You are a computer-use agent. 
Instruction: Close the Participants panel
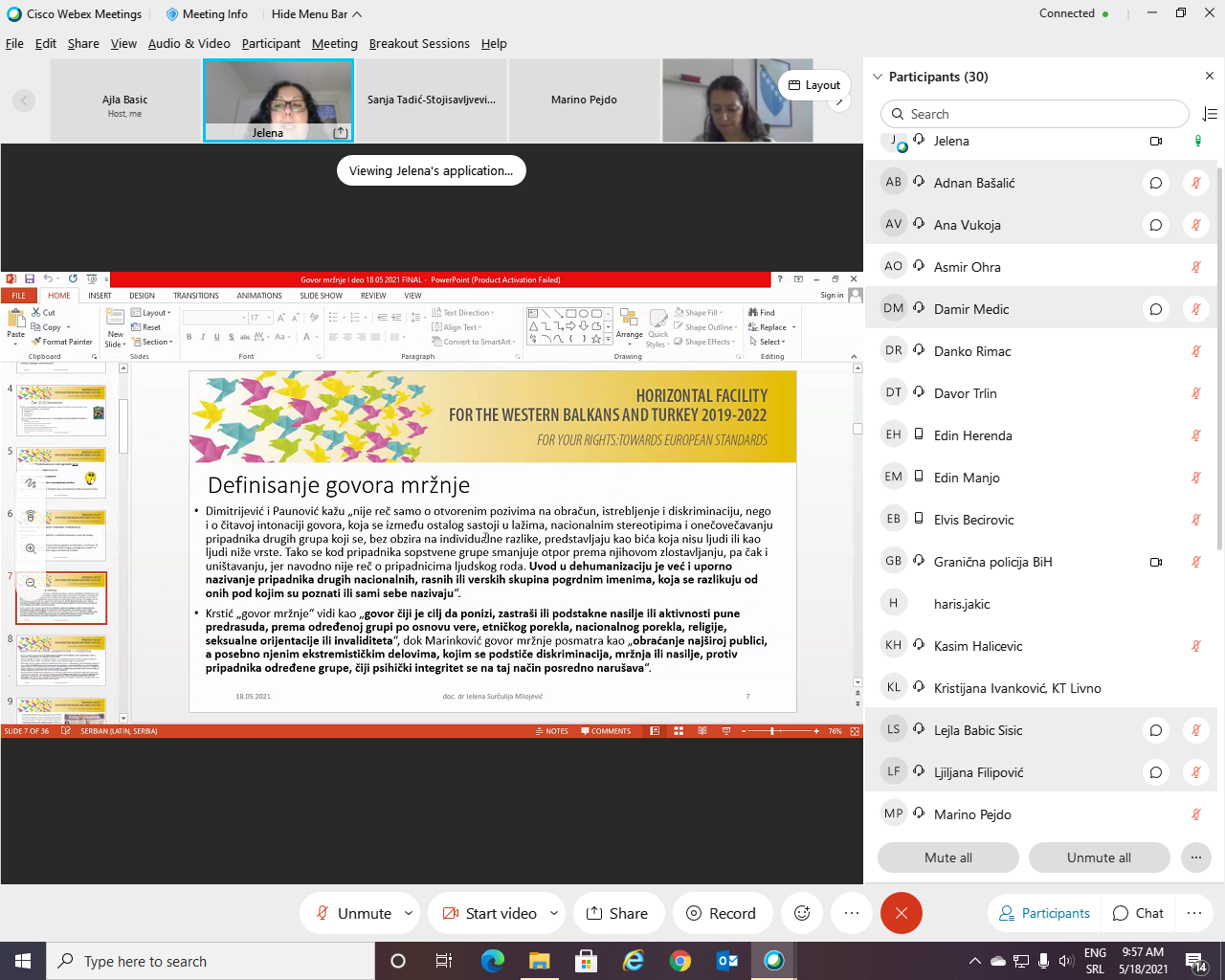1209,77
